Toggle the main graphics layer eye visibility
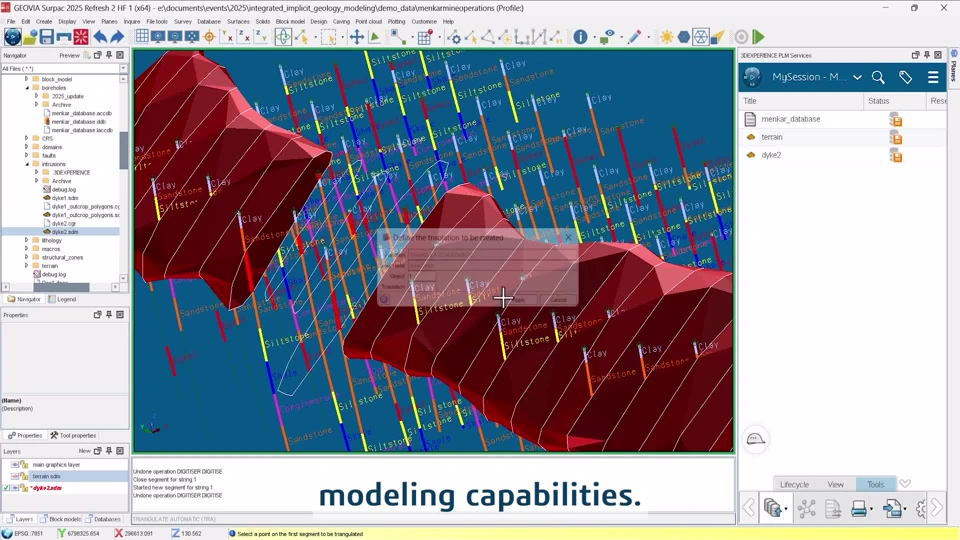 point(15,465)
